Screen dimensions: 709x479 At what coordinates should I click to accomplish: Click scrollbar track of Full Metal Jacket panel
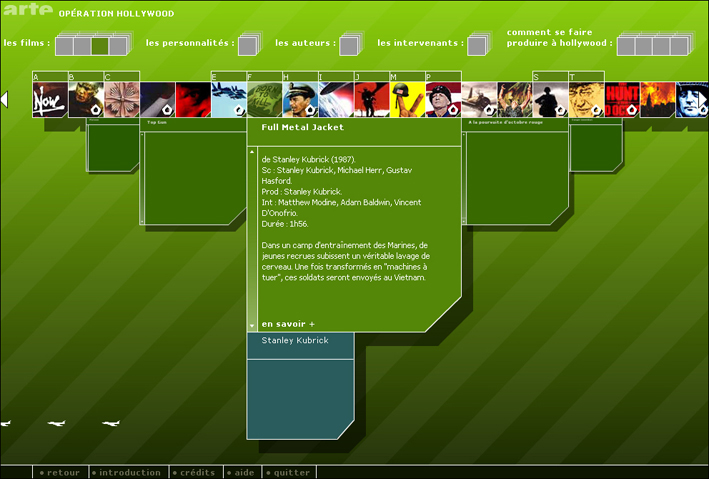coord(252,239)
